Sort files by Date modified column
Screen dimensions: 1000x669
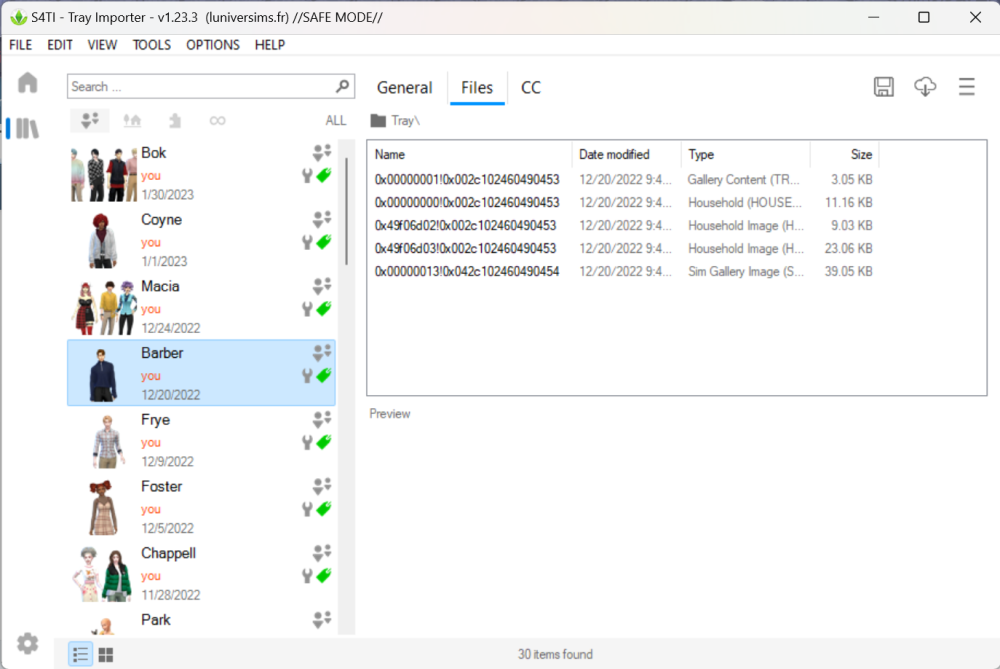click(626, 154)
